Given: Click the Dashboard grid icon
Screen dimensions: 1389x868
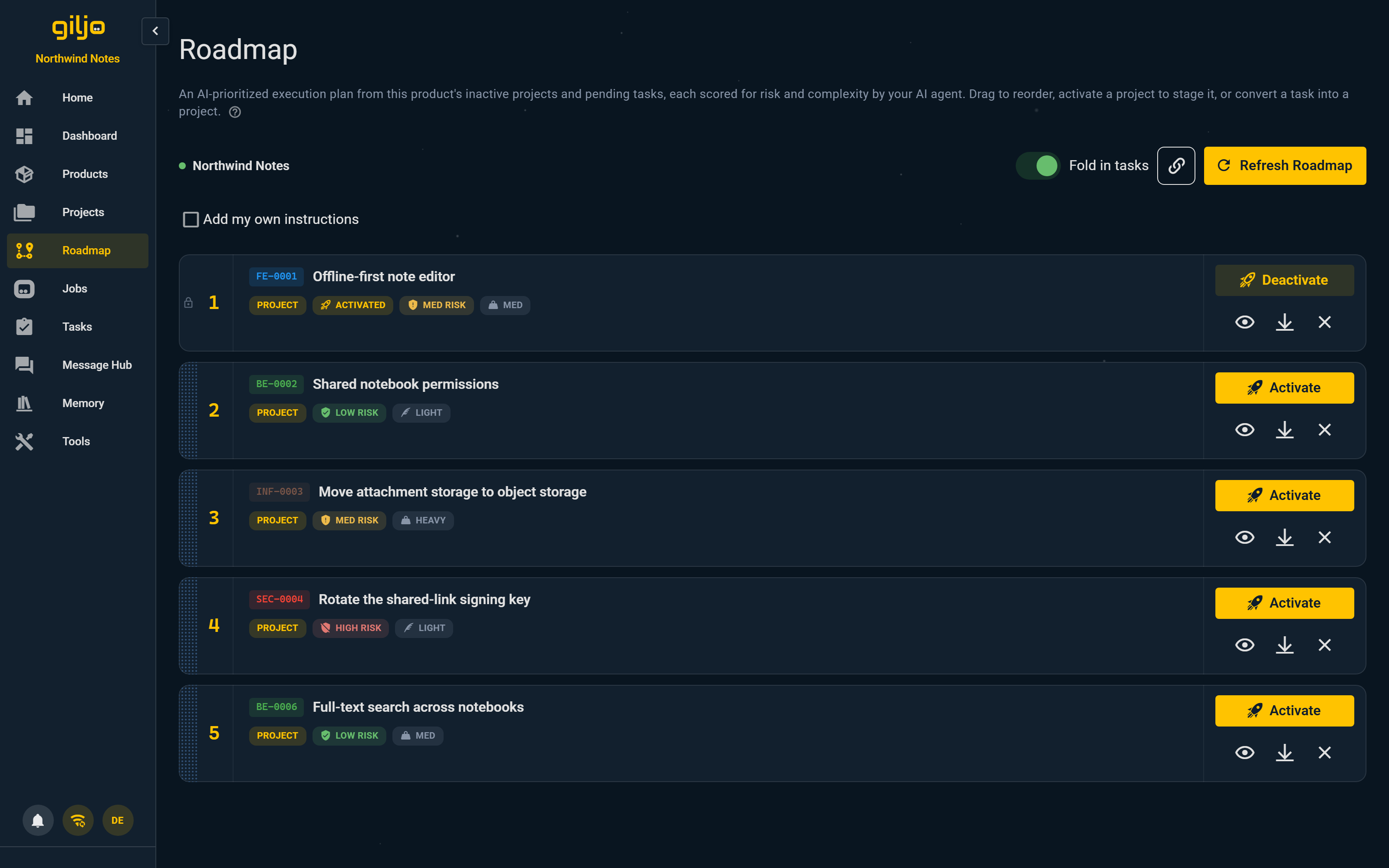Looking at the screenshot, I should [x=24, y=136].
